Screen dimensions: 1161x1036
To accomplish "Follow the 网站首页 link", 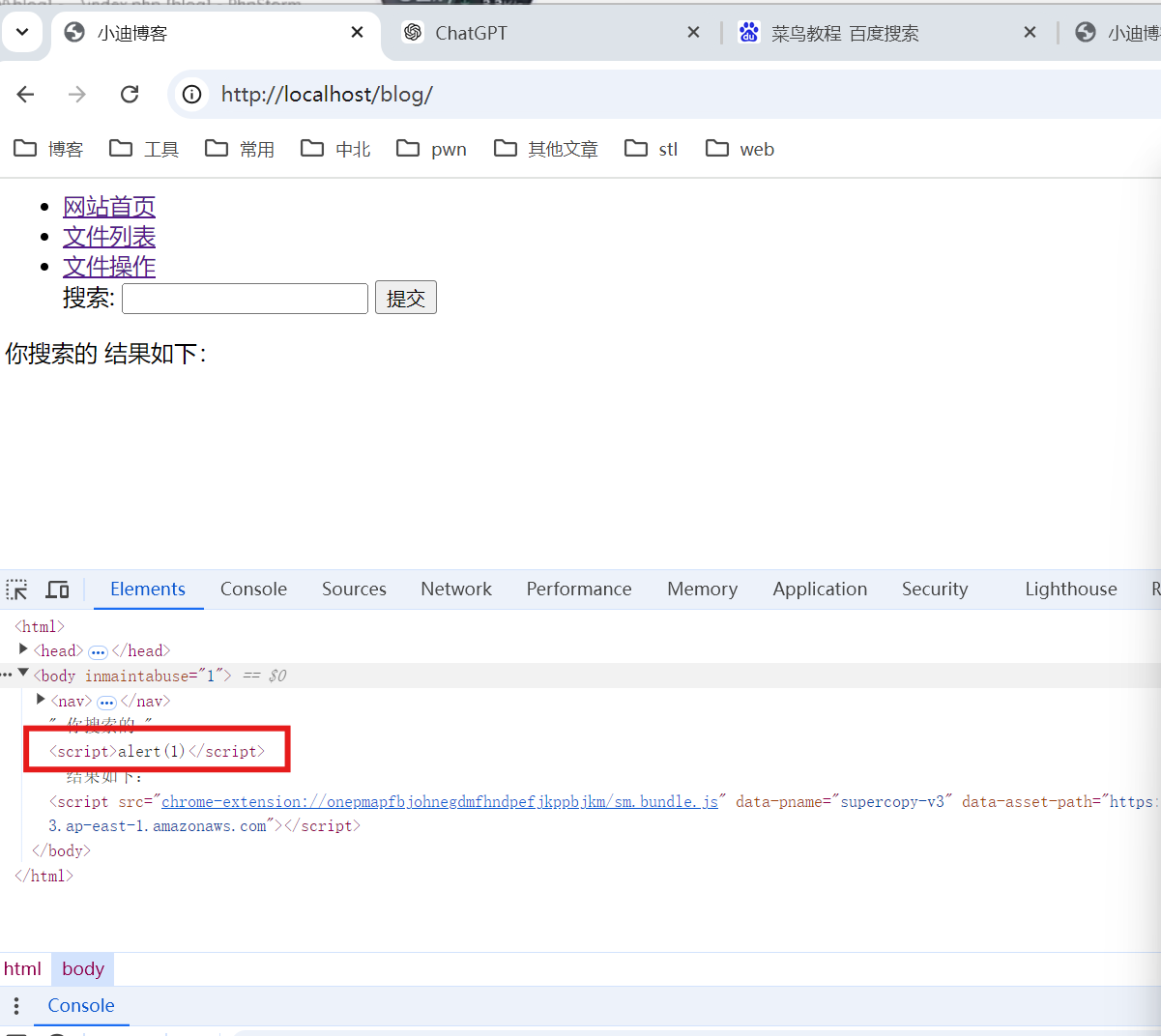I will point(109,207).
